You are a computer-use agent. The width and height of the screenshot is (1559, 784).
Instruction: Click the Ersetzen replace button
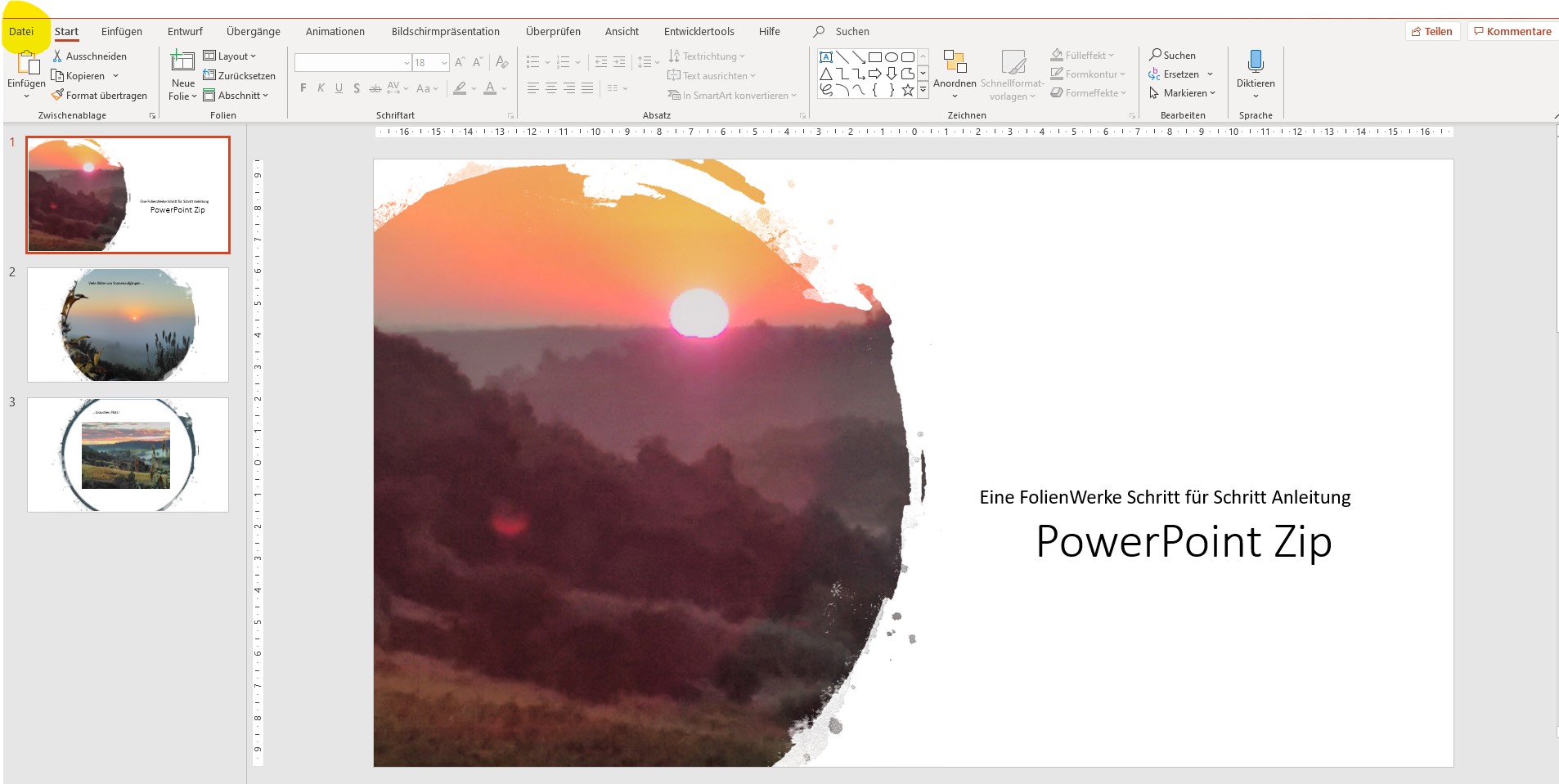pos(1174,74)
